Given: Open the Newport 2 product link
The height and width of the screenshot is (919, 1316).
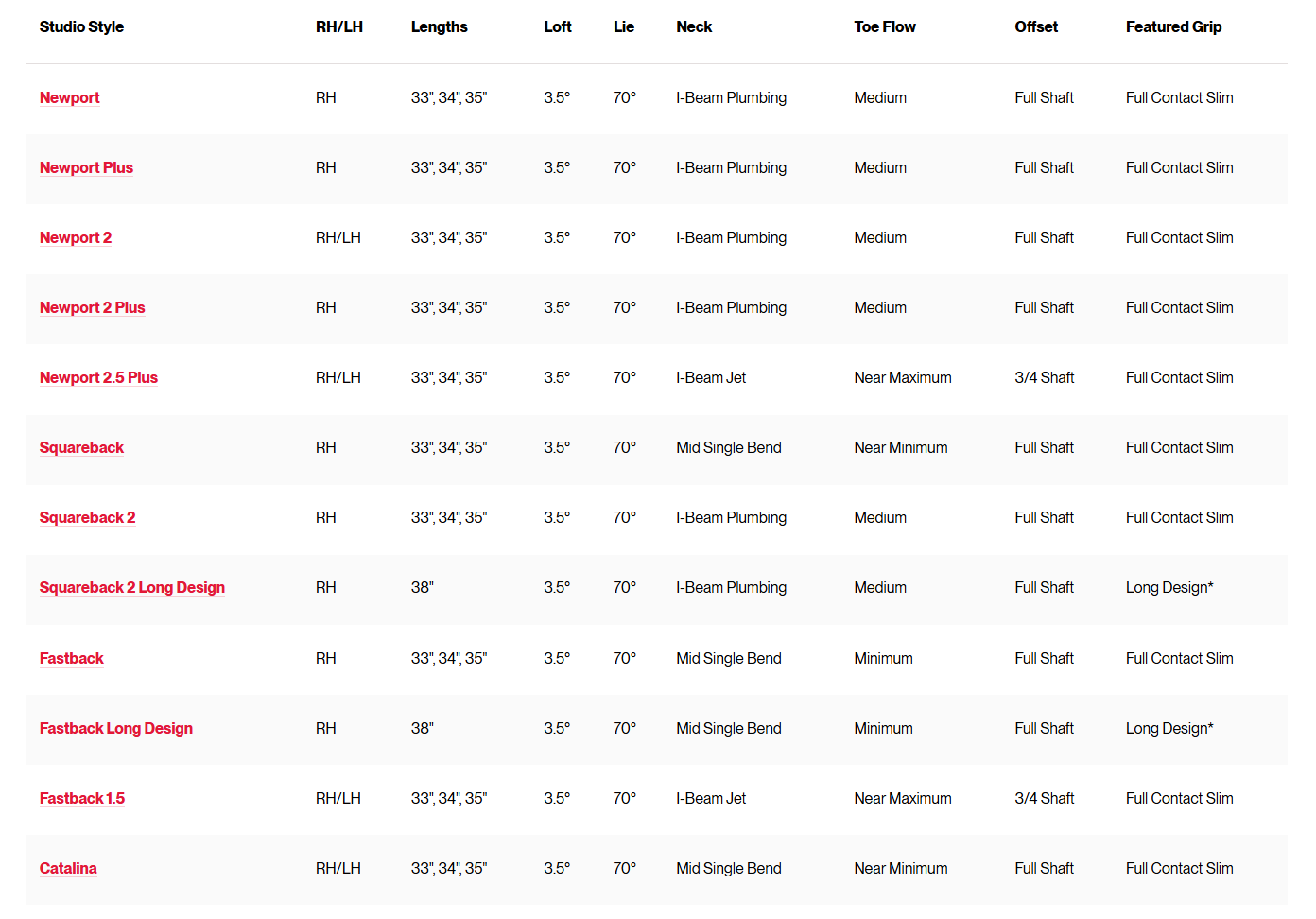Looking at the screenshot, I should click(x=76, y=237).
